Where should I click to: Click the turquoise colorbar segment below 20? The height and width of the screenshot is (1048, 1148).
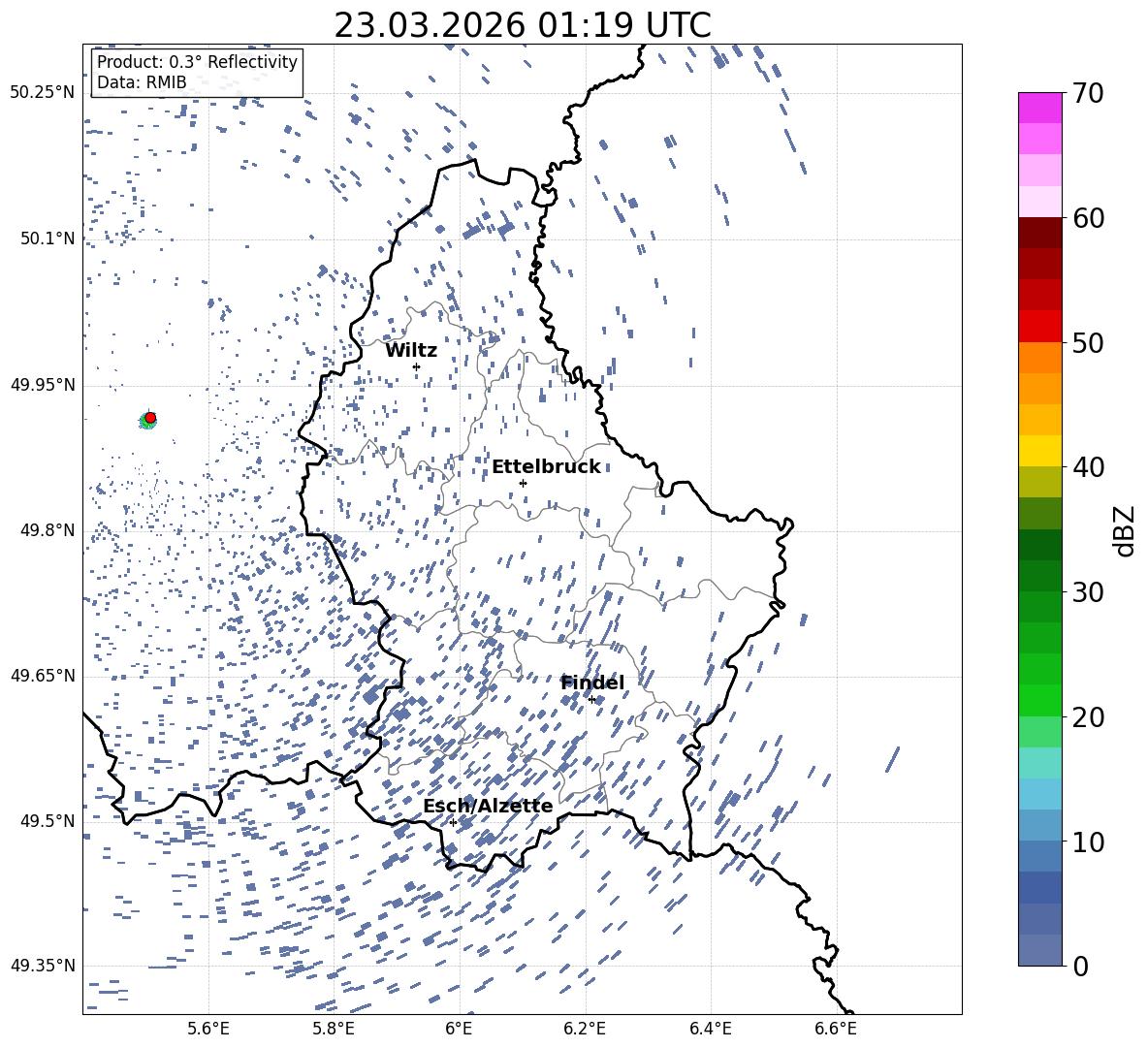(1040, 763)
